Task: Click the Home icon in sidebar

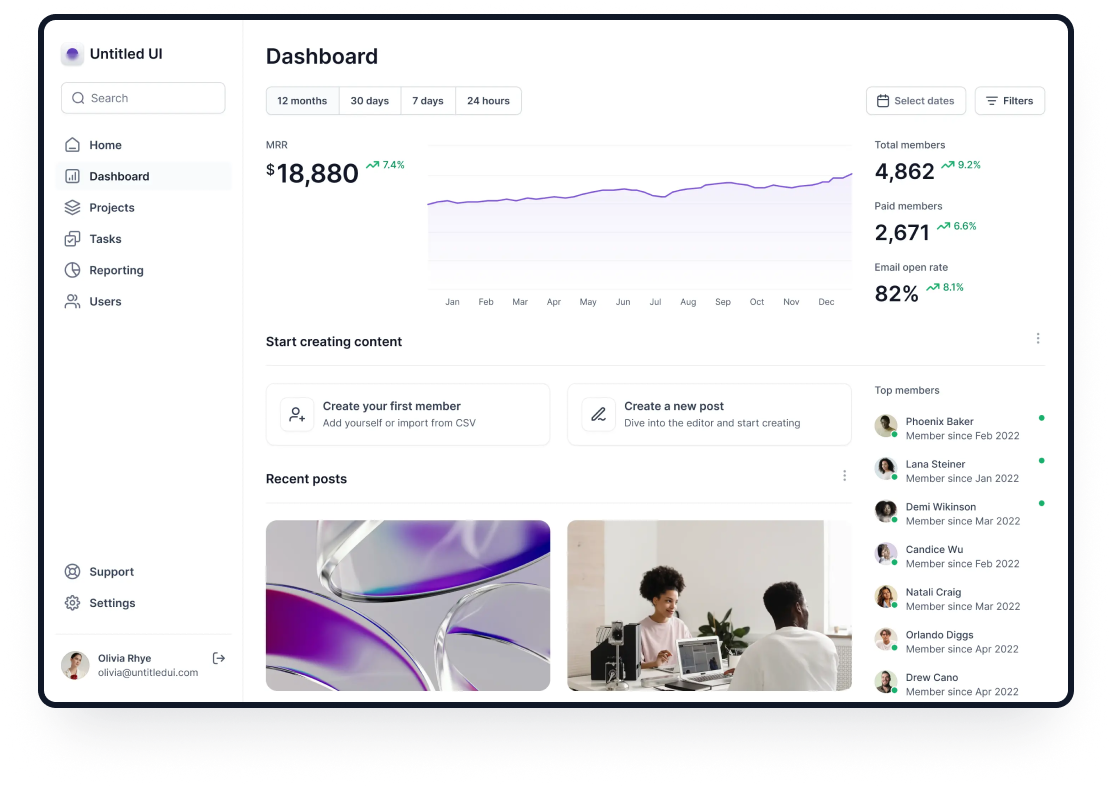Action: click(x=72, y=145)
